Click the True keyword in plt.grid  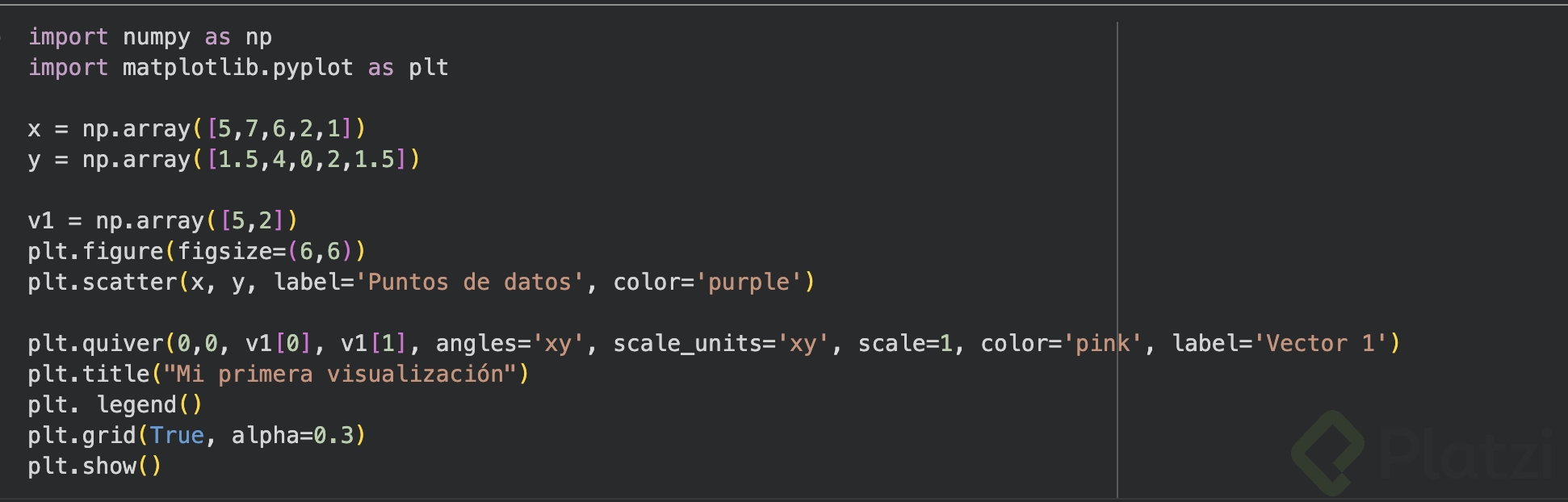[177, 436]
